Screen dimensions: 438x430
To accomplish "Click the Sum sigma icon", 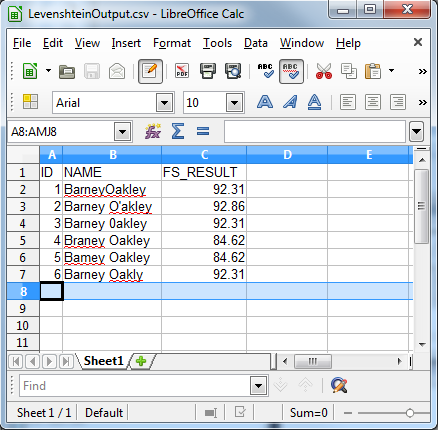I will pyautogui.click(x=178, y=131).
